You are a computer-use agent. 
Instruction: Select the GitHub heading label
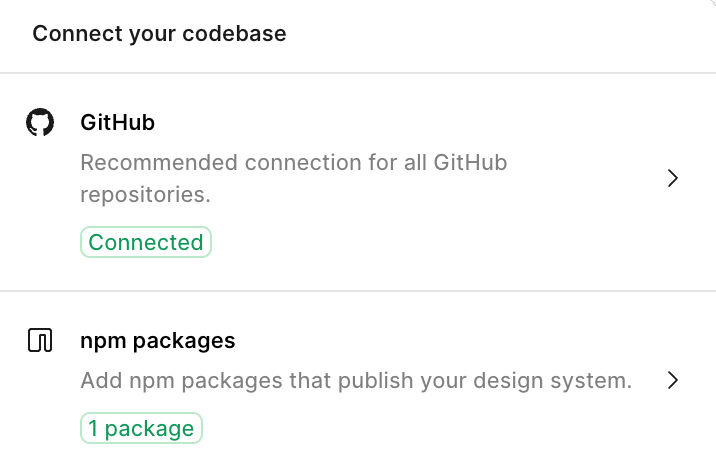coord(117,122)
